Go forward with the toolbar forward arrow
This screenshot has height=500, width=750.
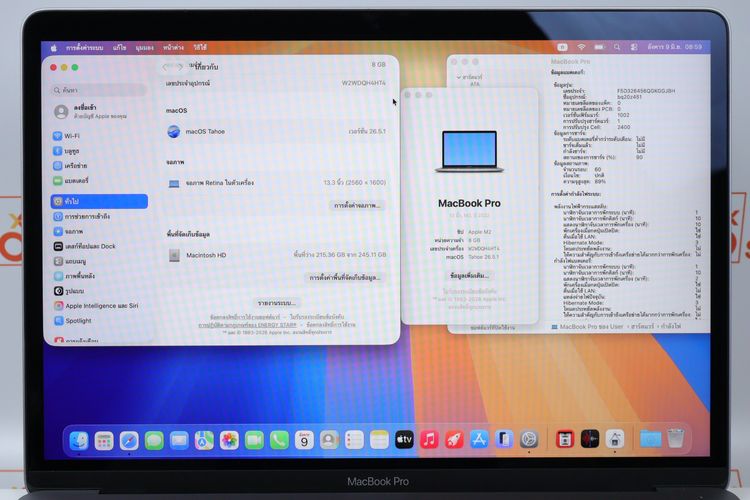pyautogui.click(x=178, y=67)
